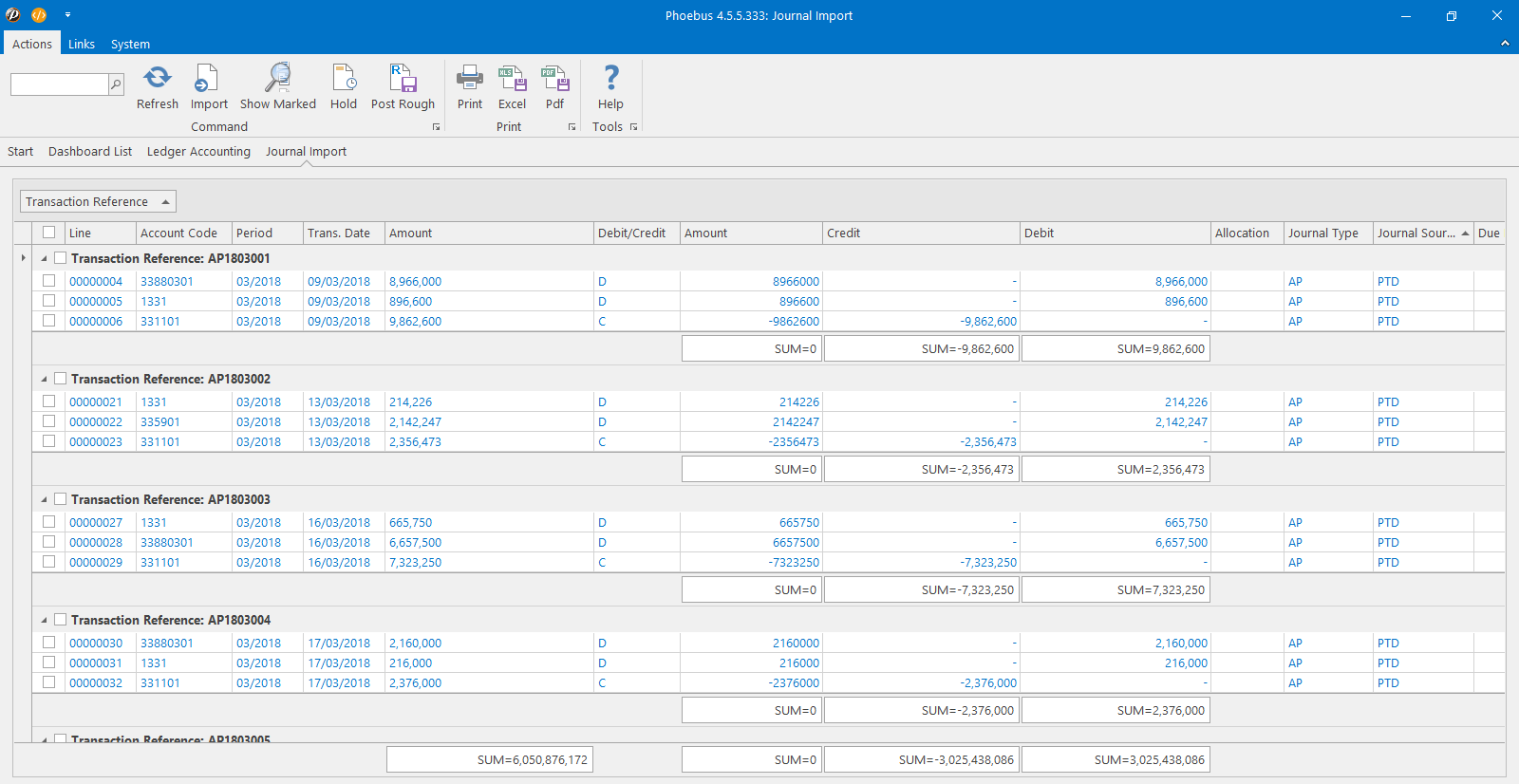1519x784 pixels.
Task: Check the AP1803001 group checkbox
Action: point(61,258)
